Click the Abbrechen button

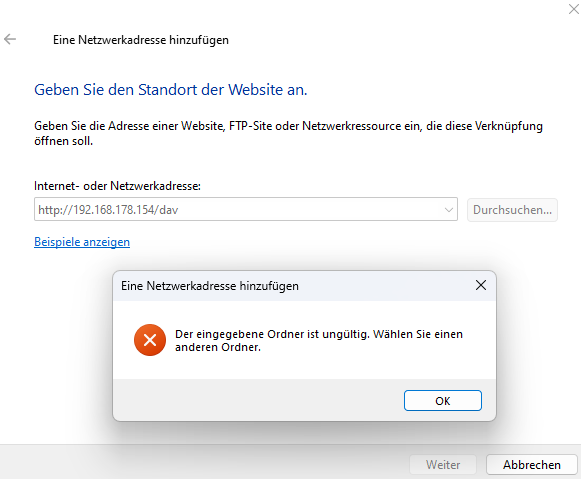[532, 465]
